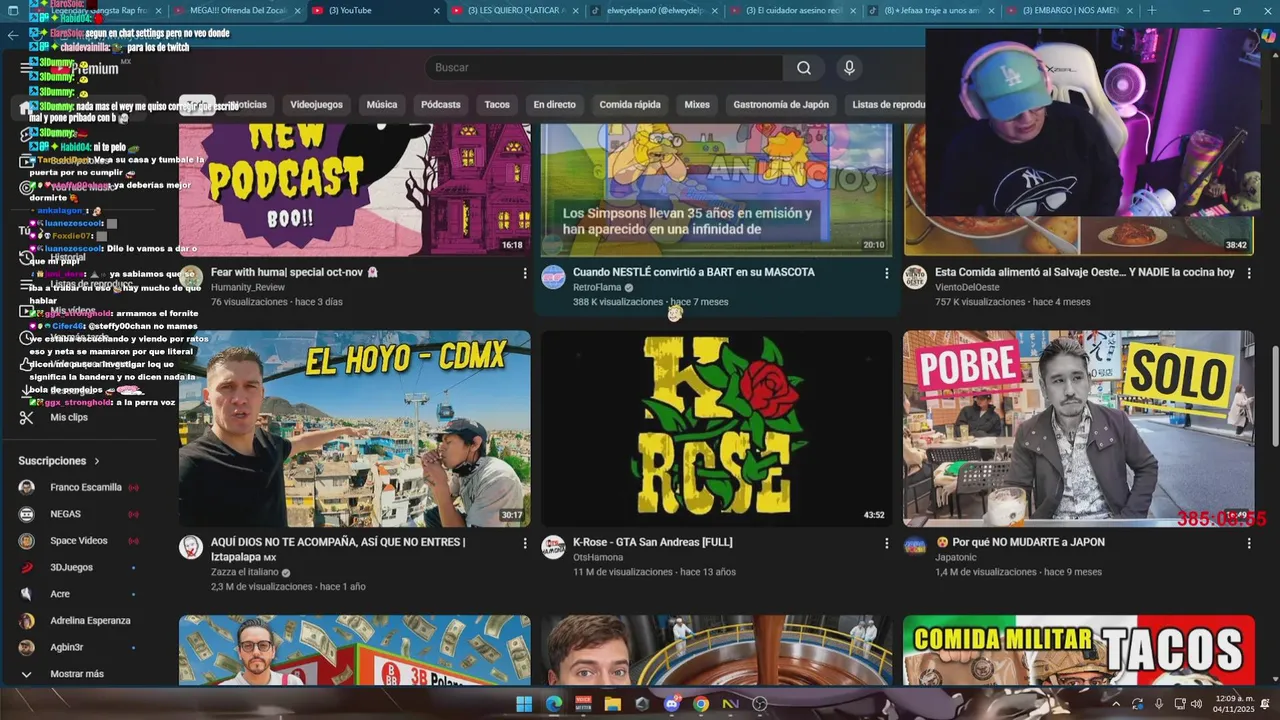The image size is (1280, 720).
Task: Play the POBRE SOLO Japan thumbnail
Action: (x=1078, y=429)
